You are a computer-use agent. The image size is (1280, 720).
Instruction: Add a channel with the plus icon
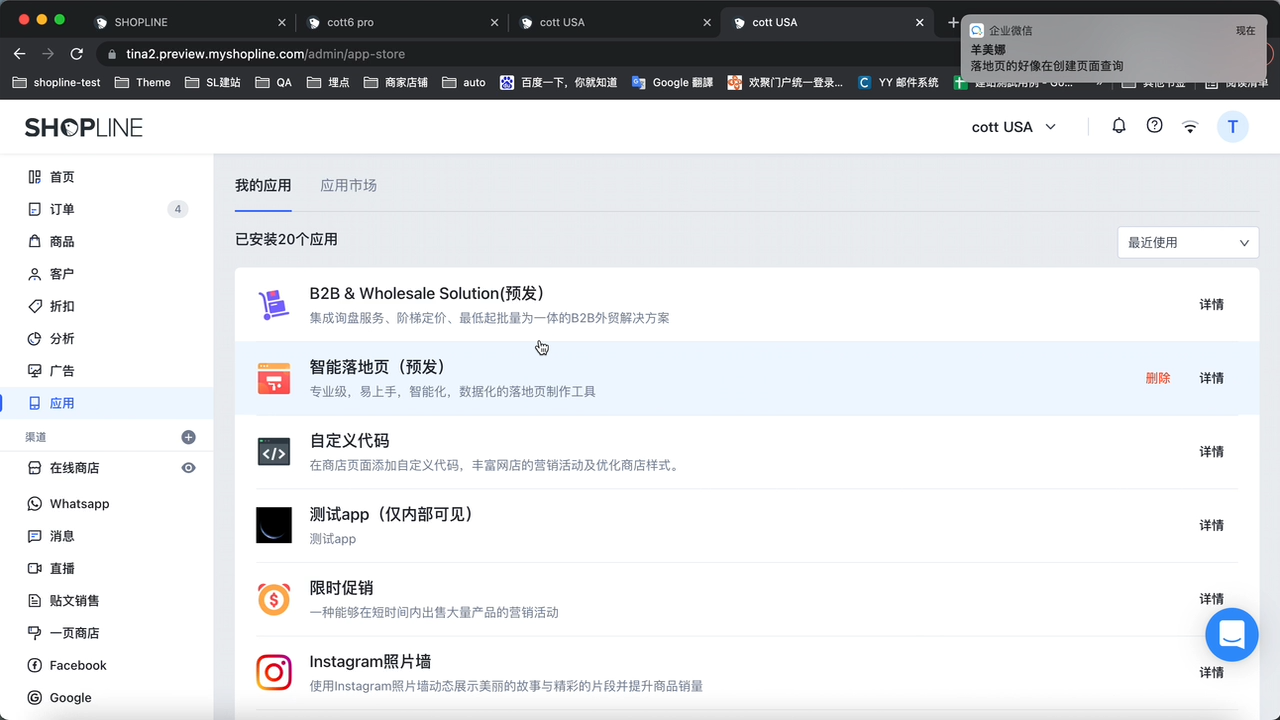pyautogui.click(x=188, y=437)
